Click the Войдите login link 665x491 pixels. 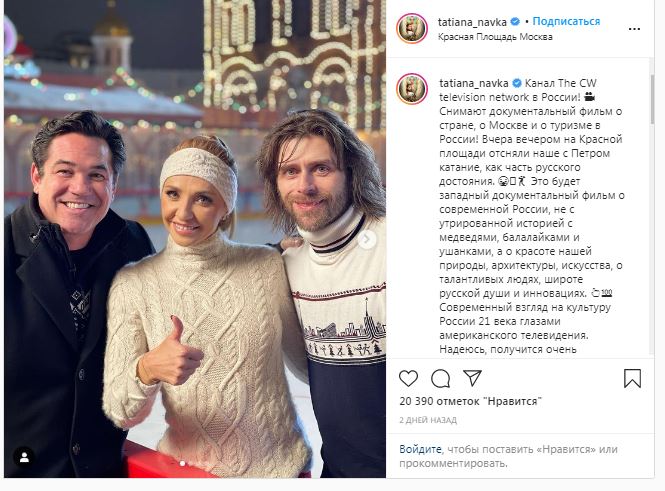(x=420, y=449)
